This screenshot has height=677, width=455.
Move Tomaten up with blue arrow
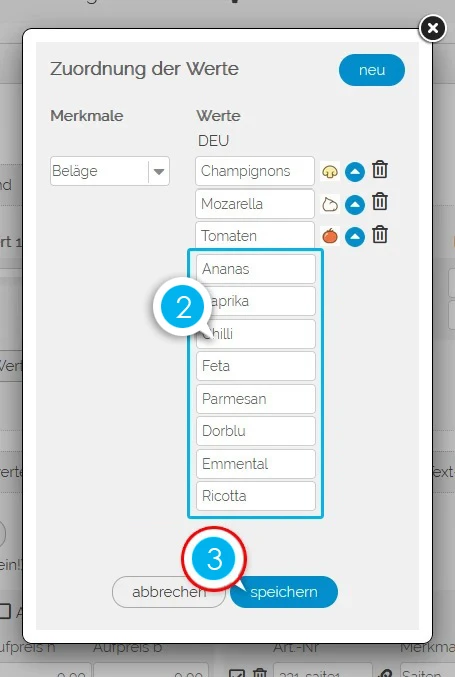(x=355, y=237)
